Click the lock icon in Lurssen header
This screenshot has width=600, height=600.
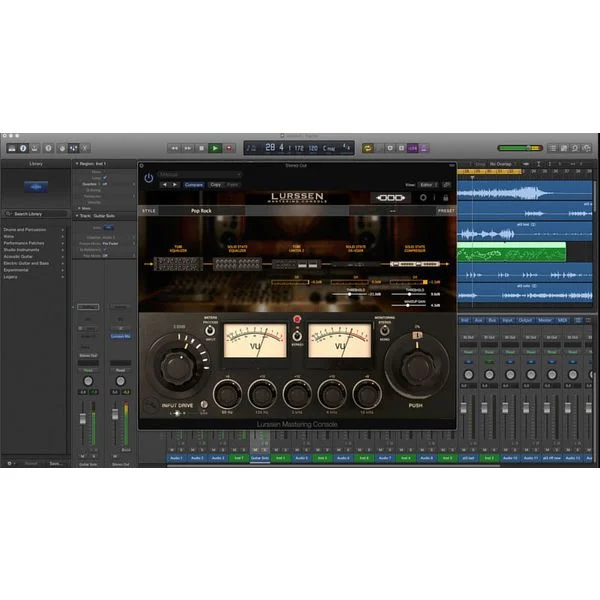point(445,198)
